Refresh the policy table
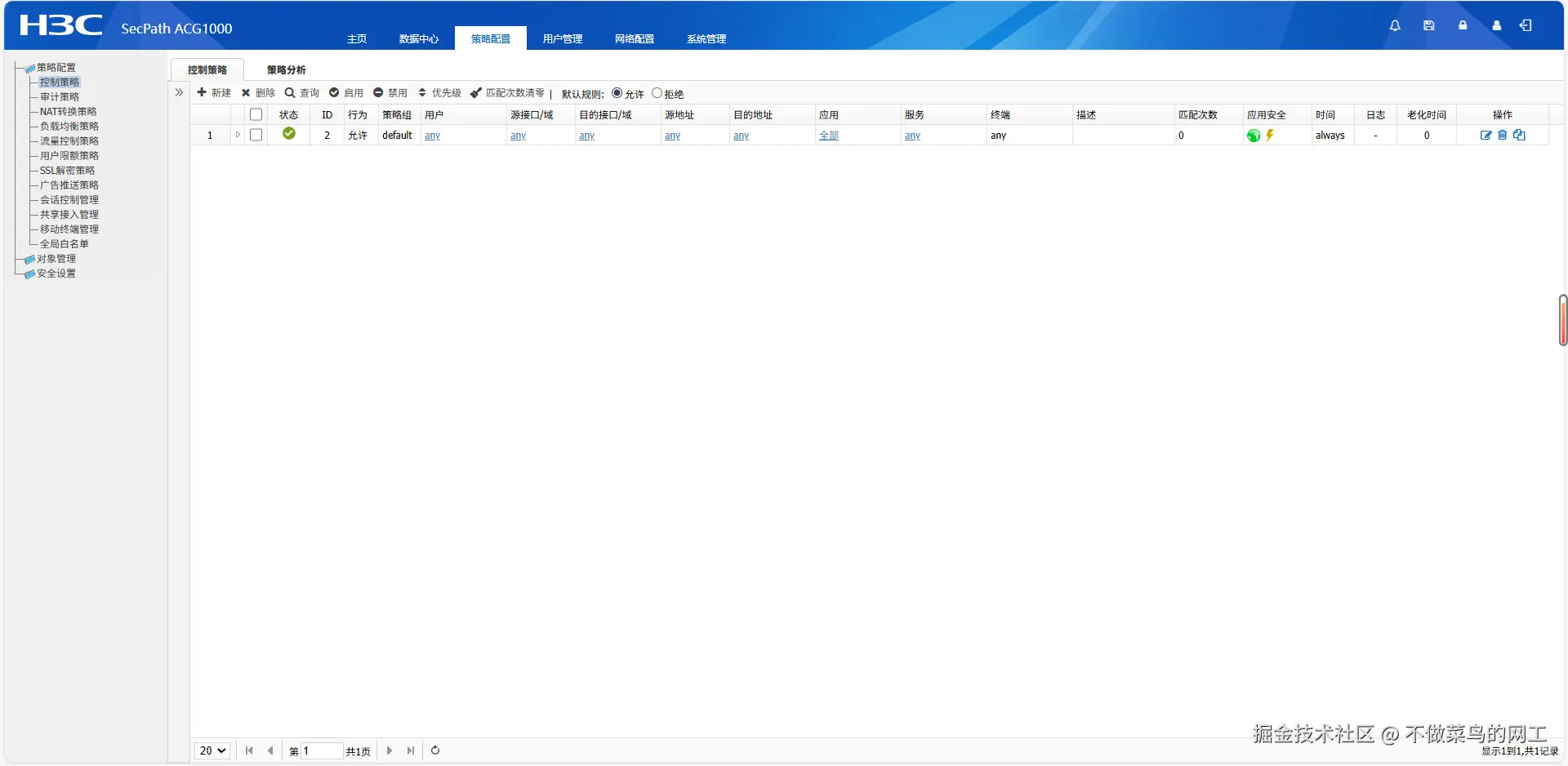1568x766 pixels. 435,750
